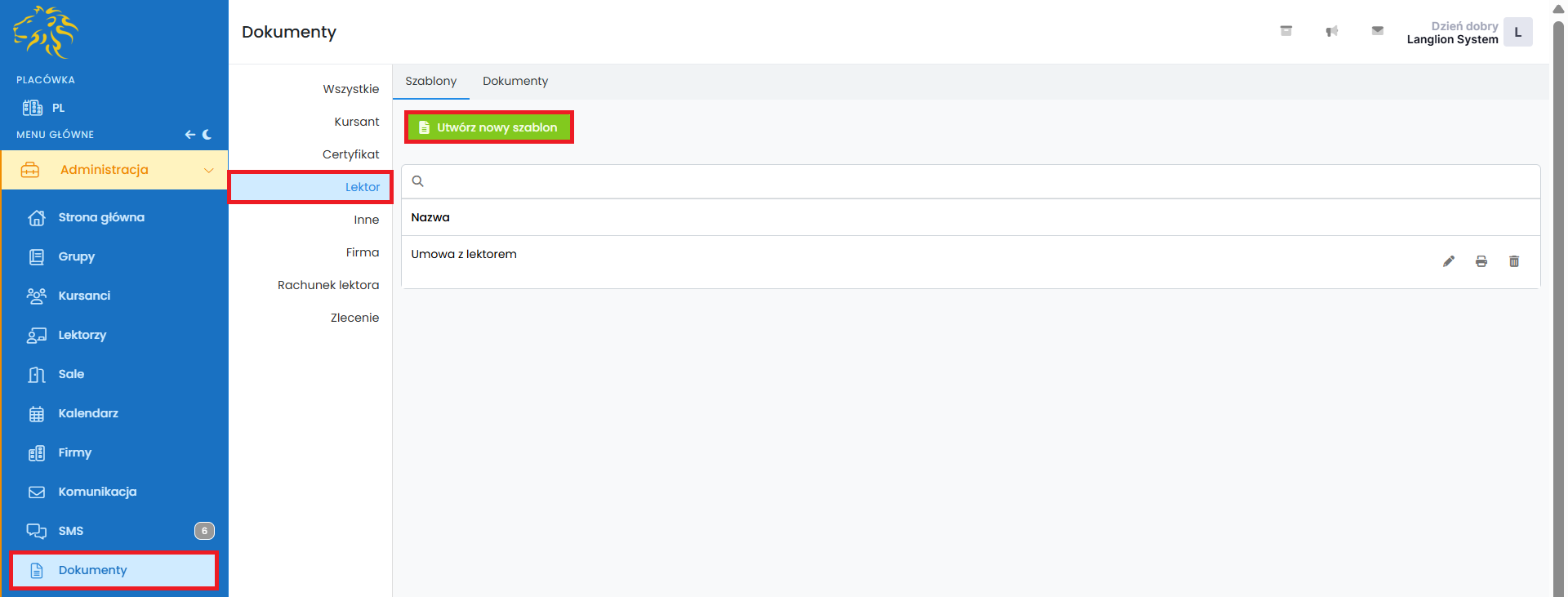
Task: Print the Umowa z lektorem template
Action: 1481,261
